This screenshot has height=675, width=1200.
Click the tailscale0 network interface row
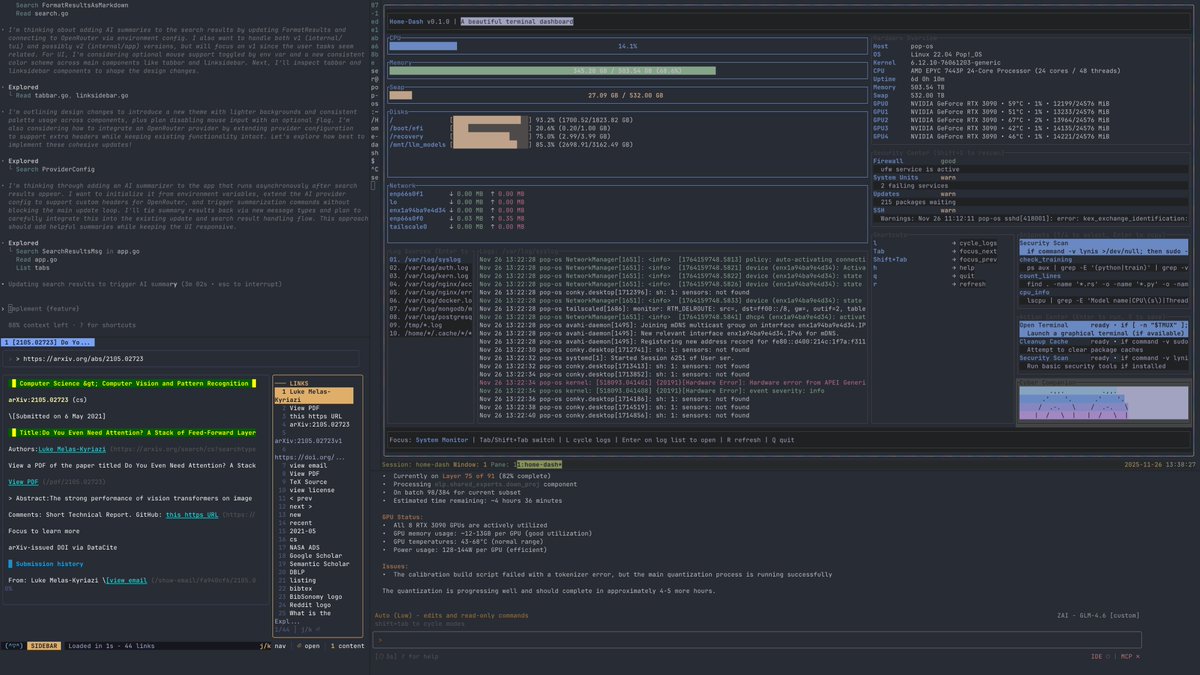[x=457, y=226]
